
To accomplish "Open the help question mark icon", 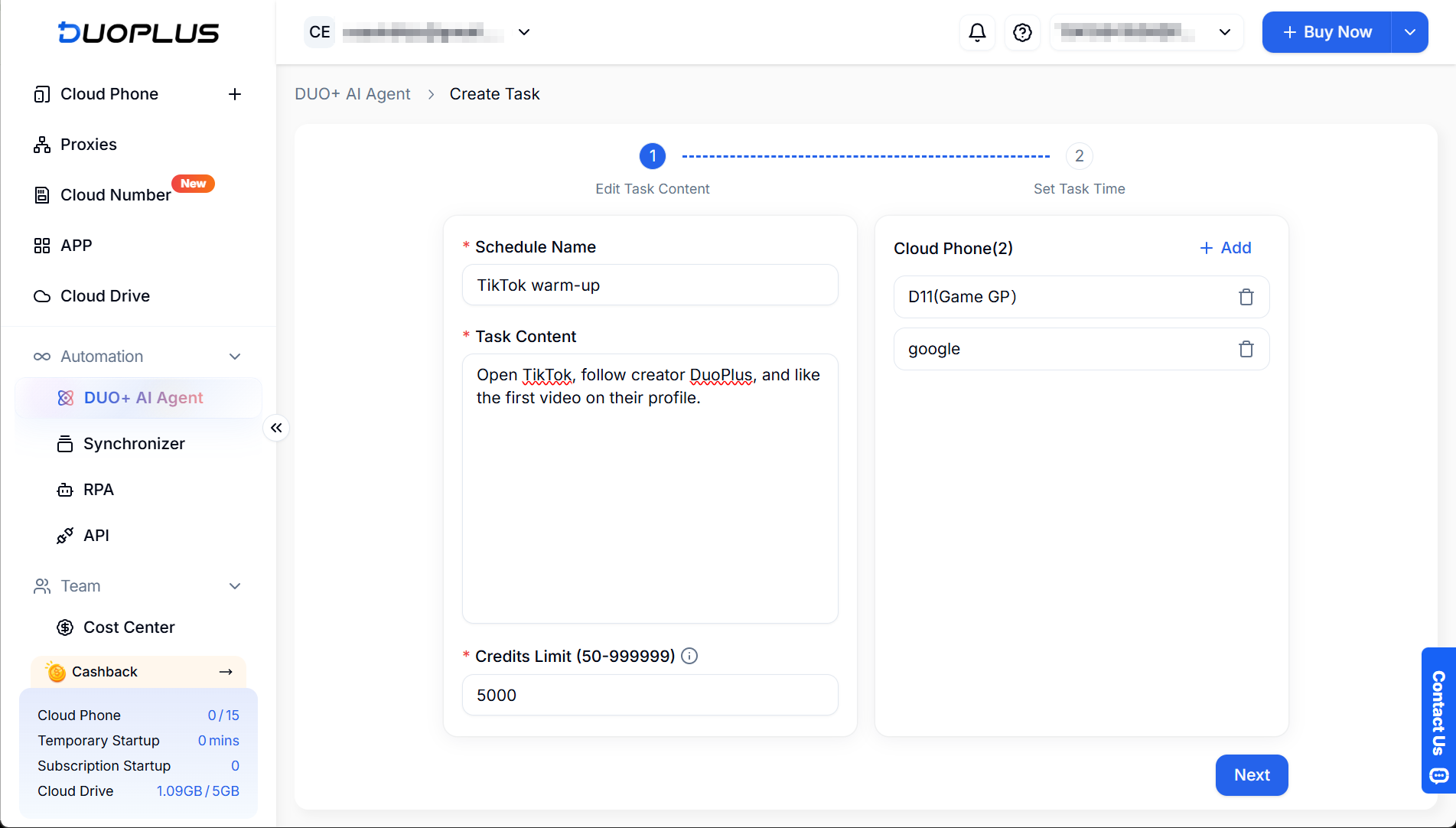I will pos(1022,32).
